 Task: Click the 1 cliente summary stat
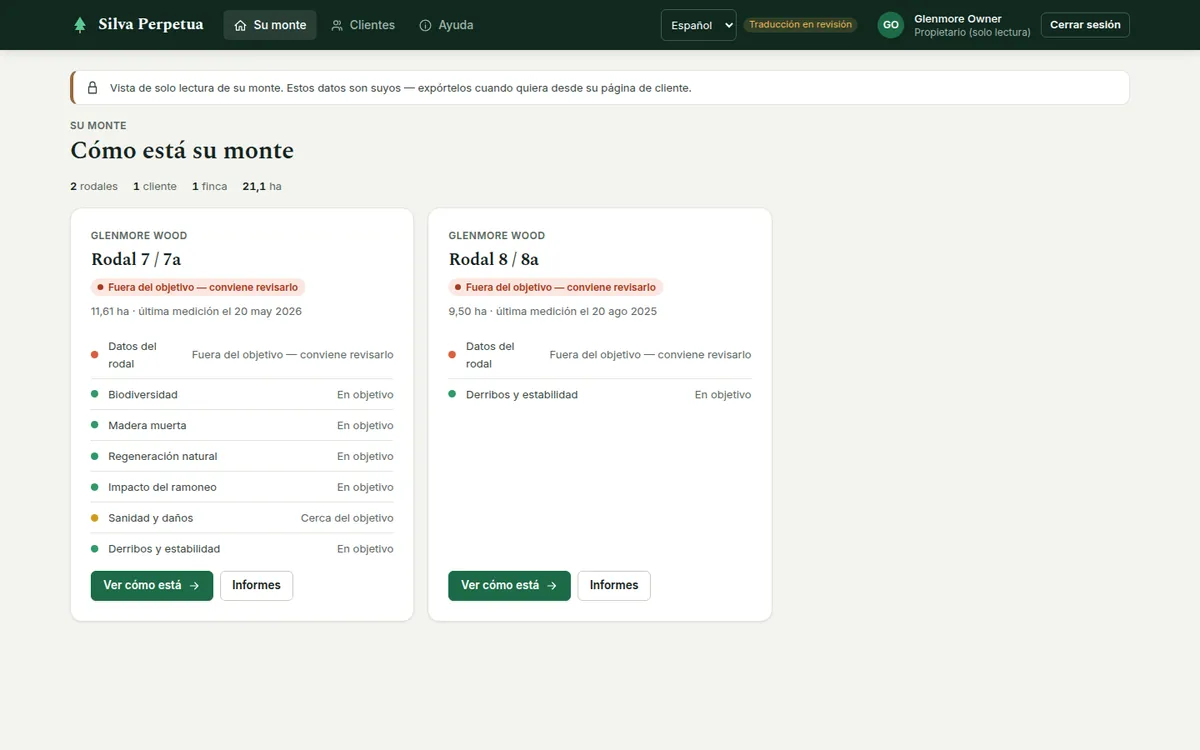click(155, 186)
